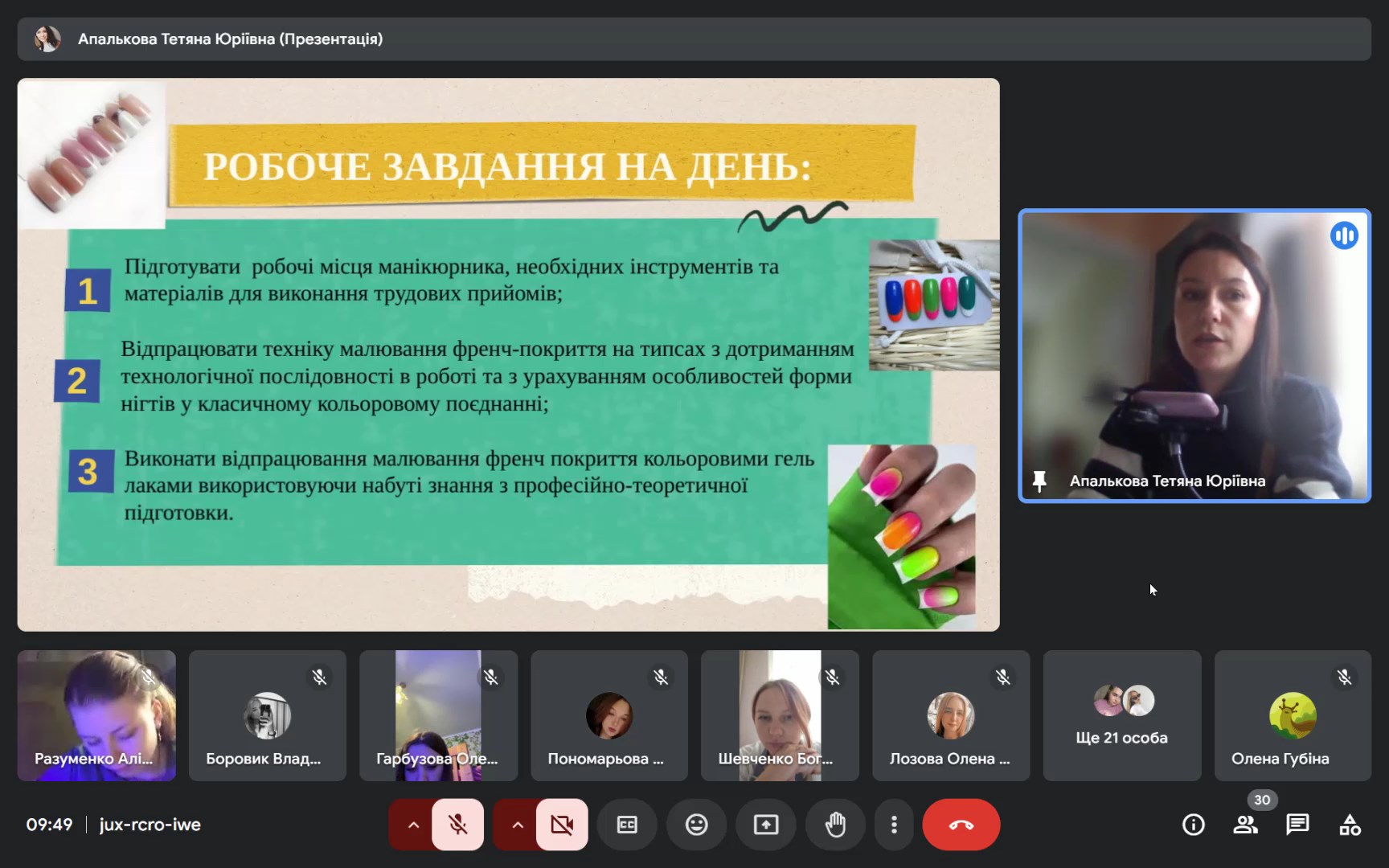Leave the call with red button
The width and height of the screenshot is (1389, 868).
click(961, 825)
